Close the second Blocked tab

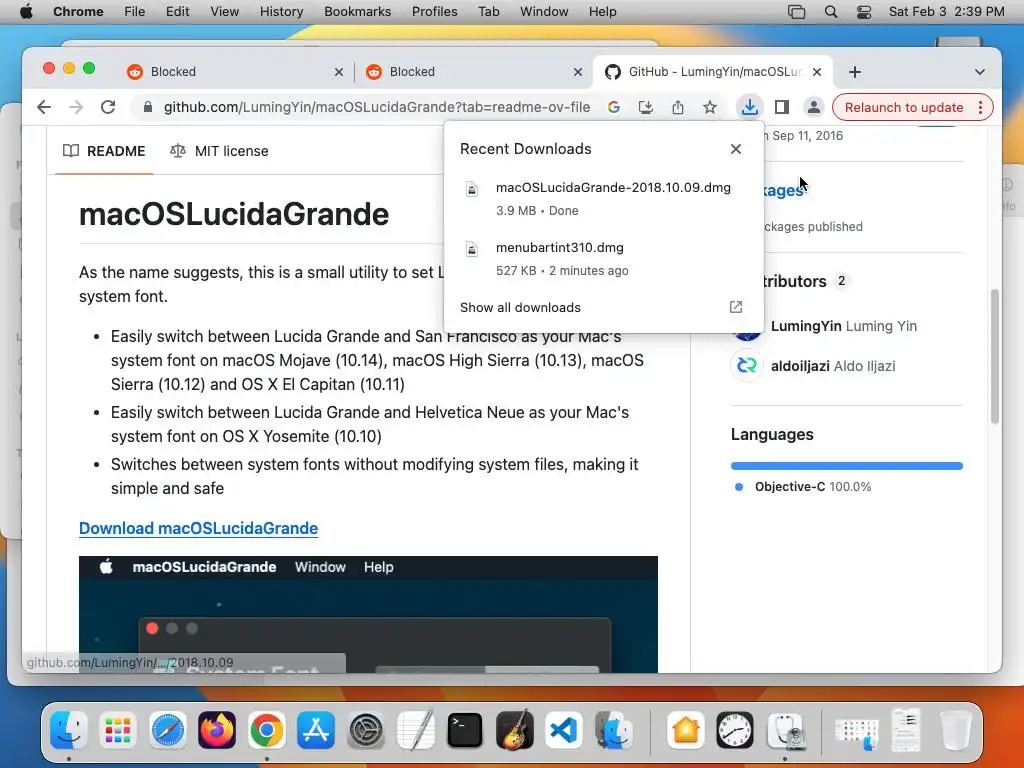577,72
